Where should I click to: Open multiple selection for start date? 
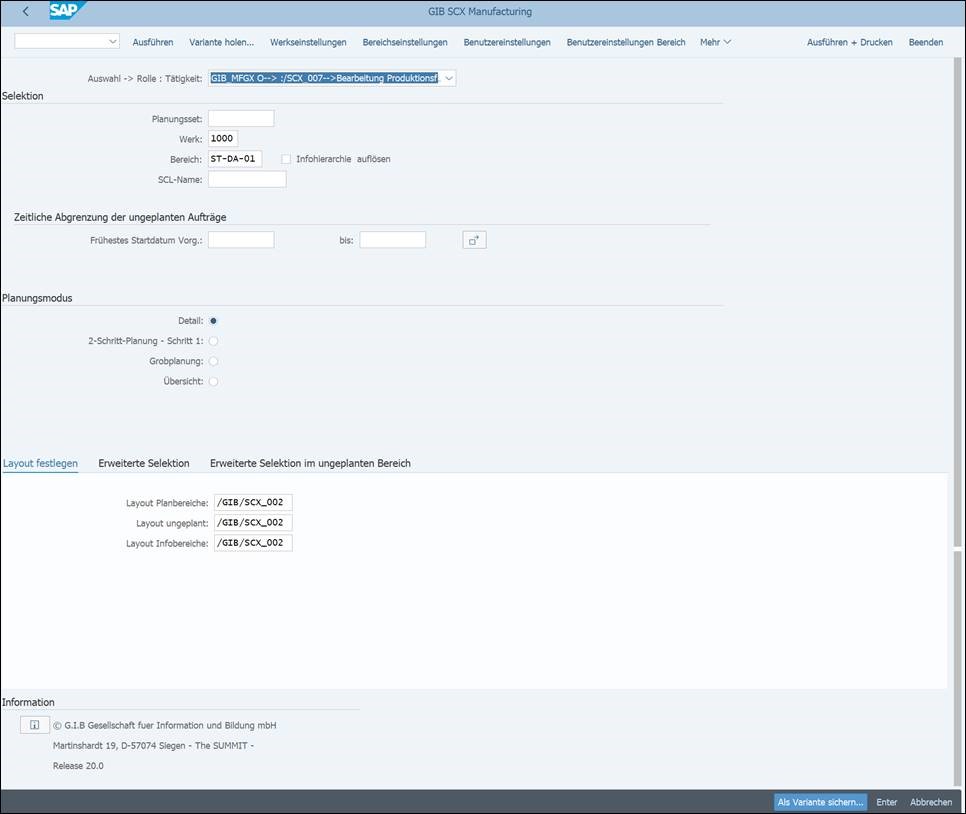click(x=474, y=240)
